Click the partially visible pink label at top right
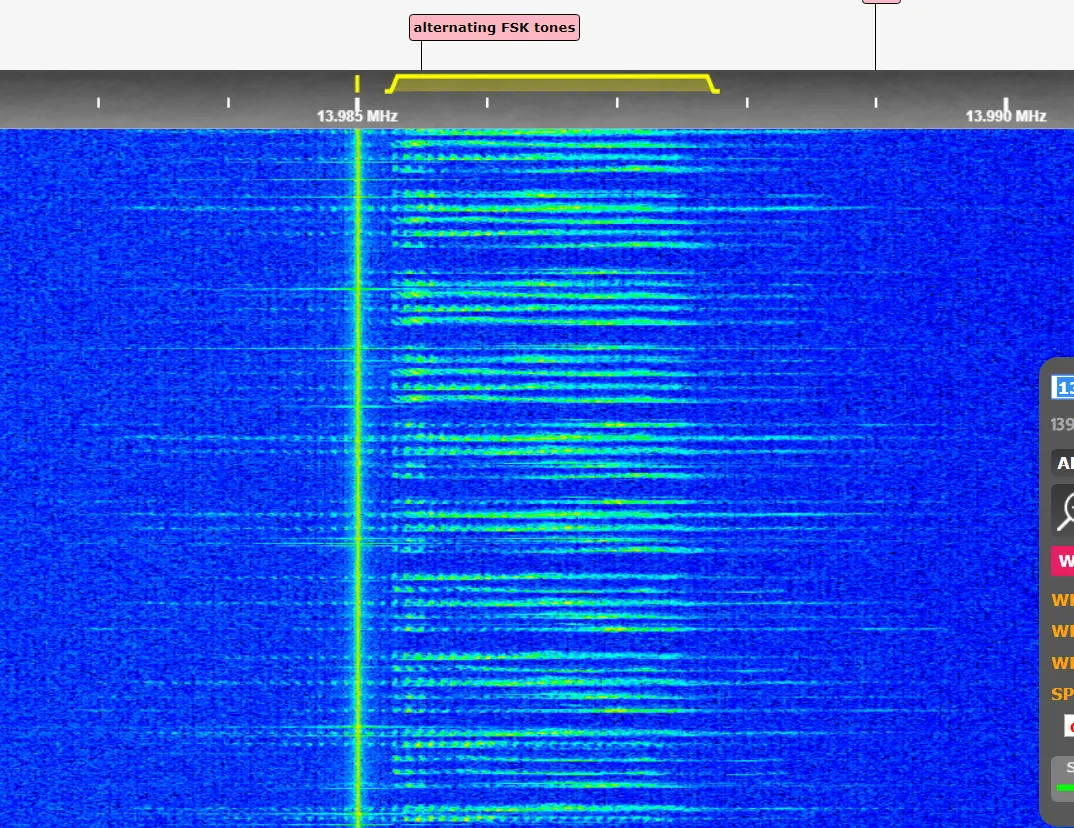Viewport: 1074px width, 828px height. click(x=881, y=1)
